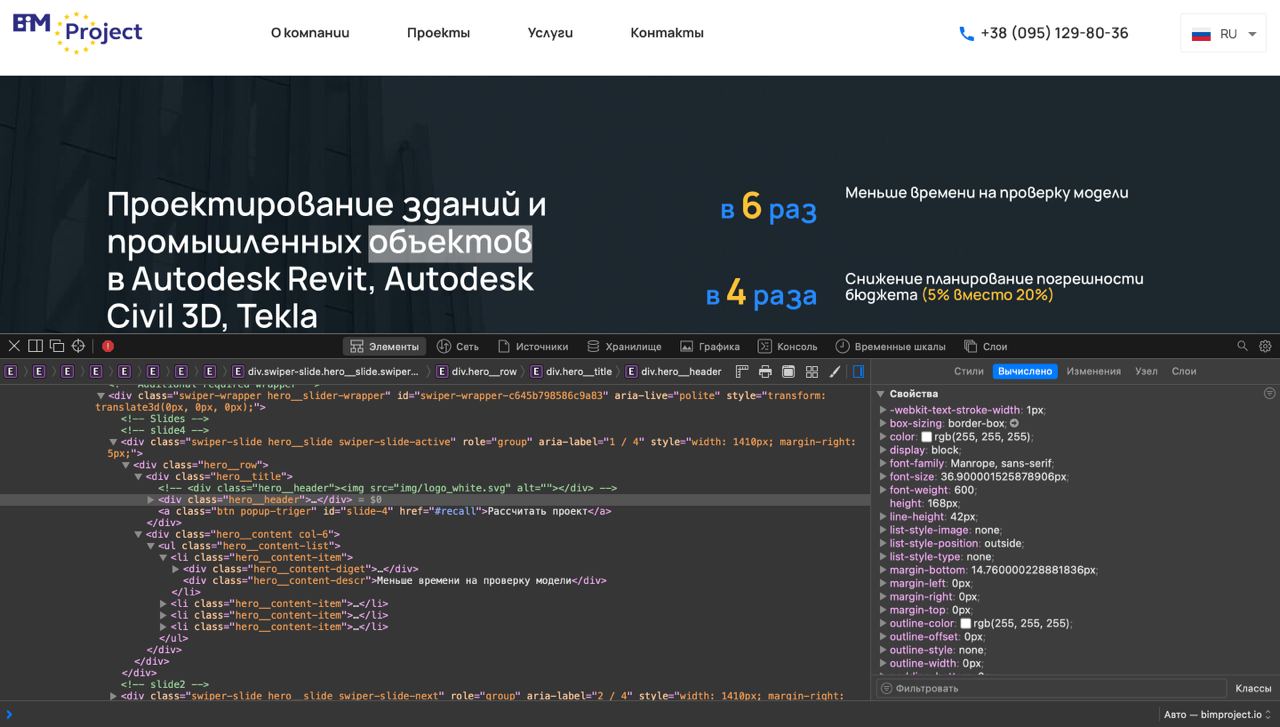The height and width of the screenshot is (727, 1280).
Task: Click the printer icon for print media styles
Action: [765, 371]
